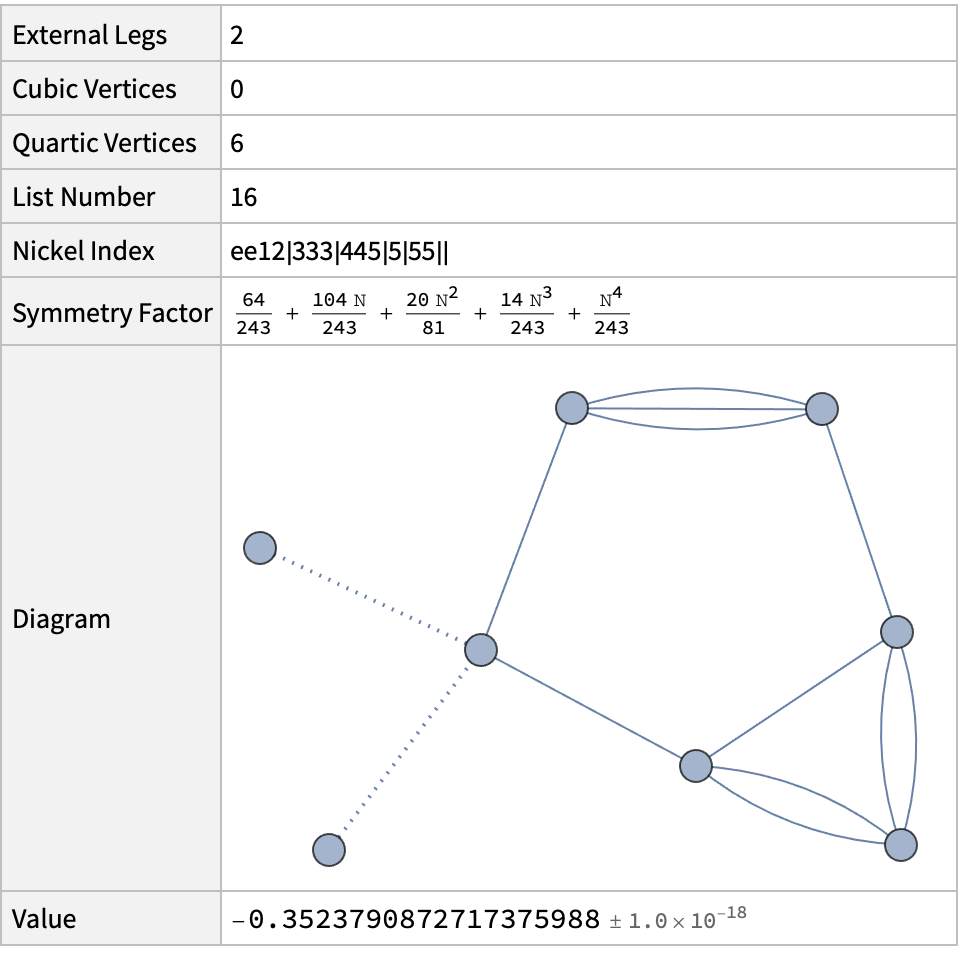Click the "Nickel Index" row label
Viewport: 958px width, 980px height.
coord(83,251)
